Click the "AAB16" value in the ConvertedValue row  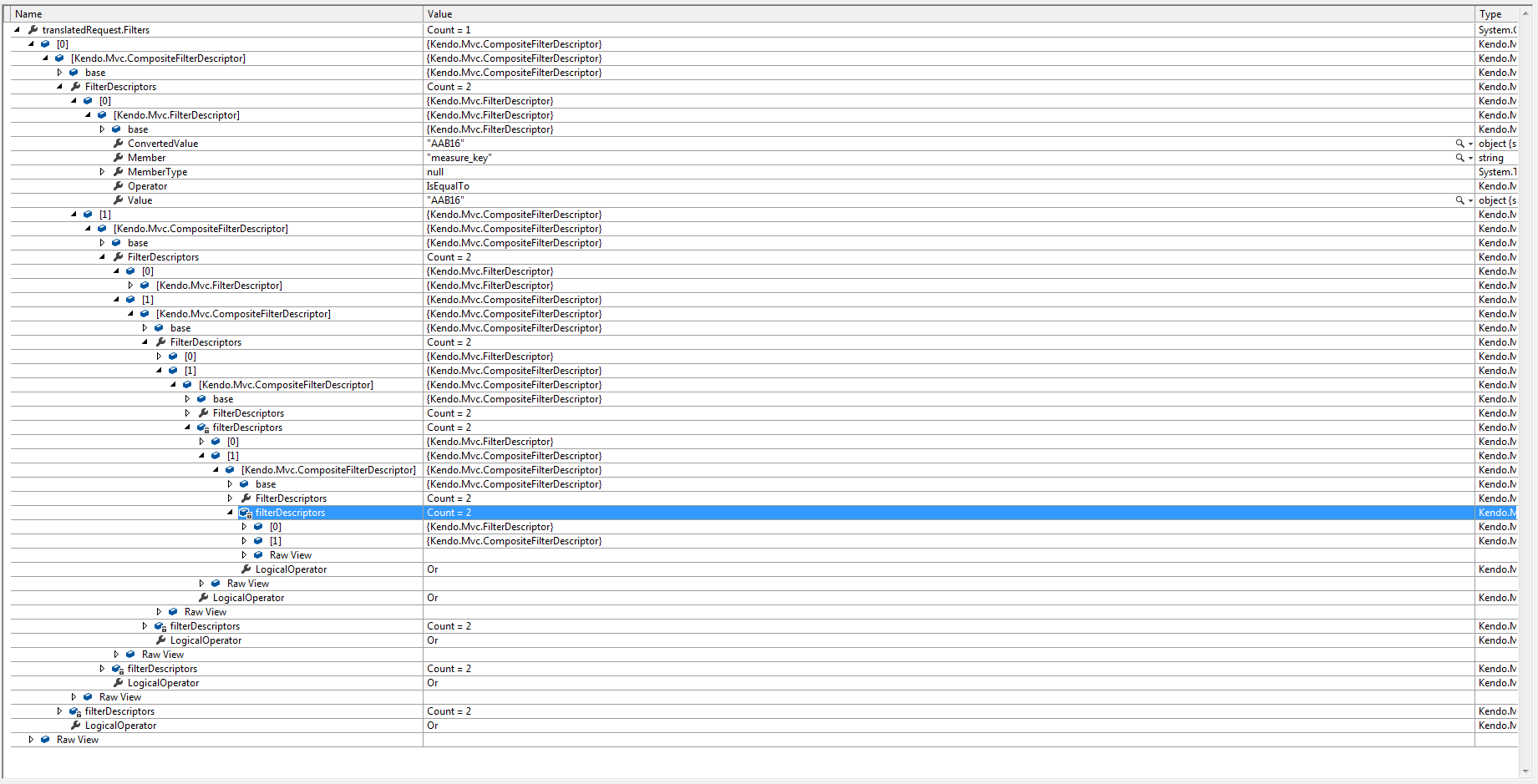coord(445,144)
